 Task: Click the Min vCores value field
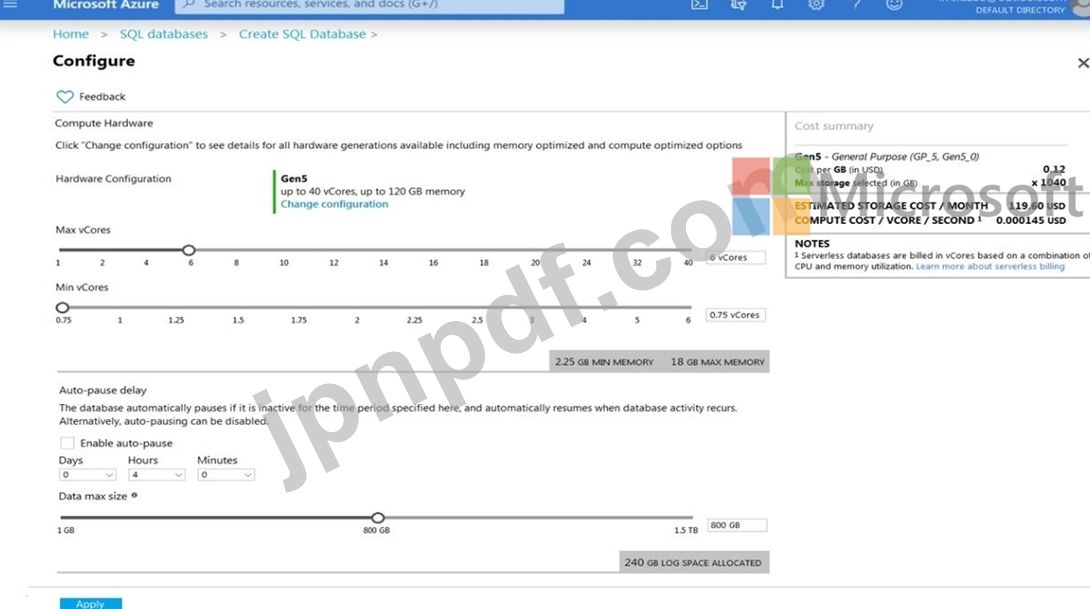735,315
